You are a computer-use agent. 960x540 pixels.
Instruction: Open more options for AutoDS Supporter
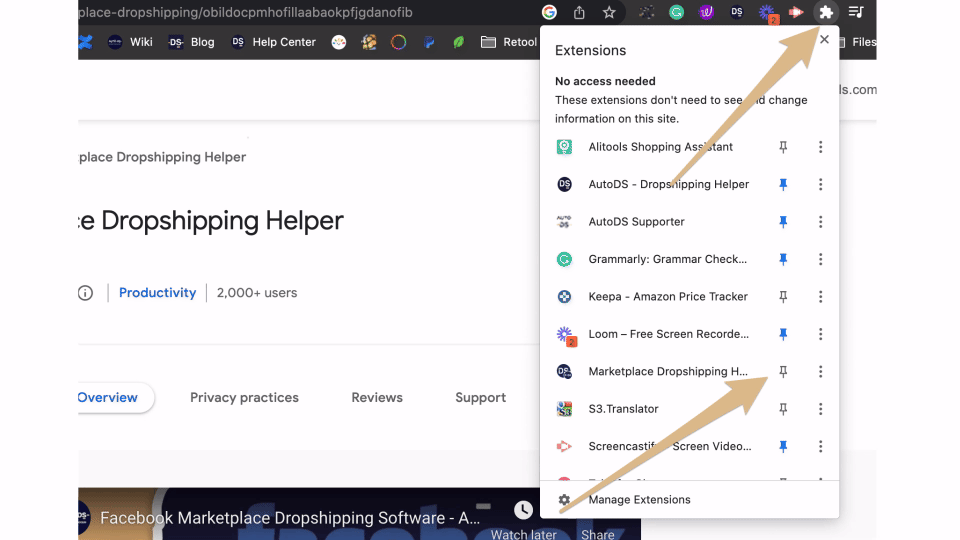pos(820,222)
